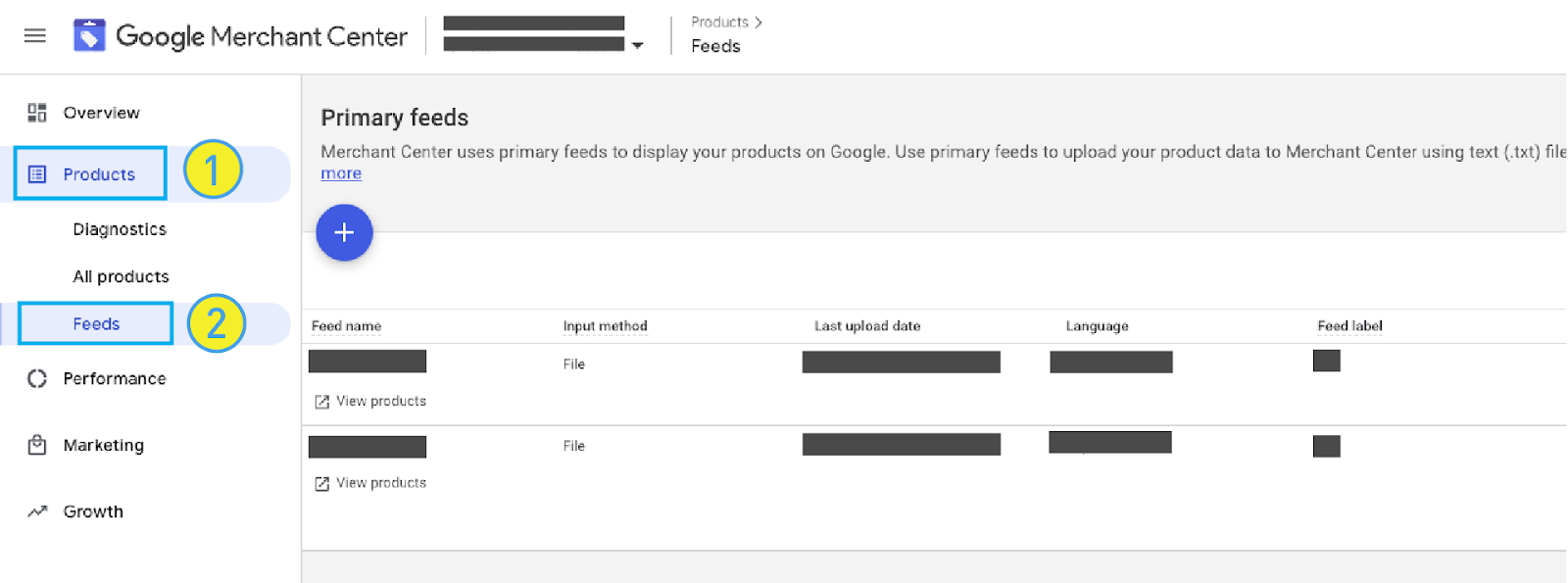Screen dimensions: 1568x583
Task: Click the Overview dashboard icon
Action: tap(37, 113)
